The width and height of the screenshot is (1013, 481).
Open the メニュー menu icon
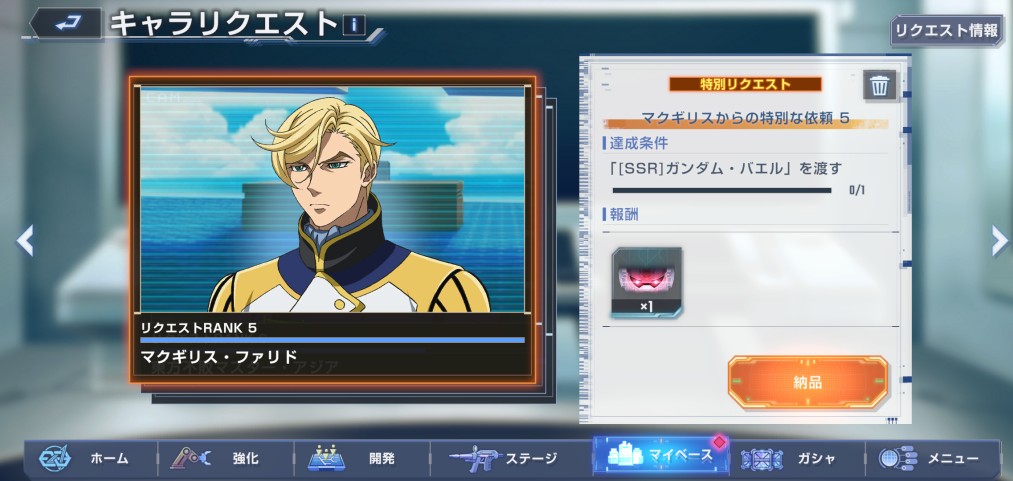[x=898, y=458]
